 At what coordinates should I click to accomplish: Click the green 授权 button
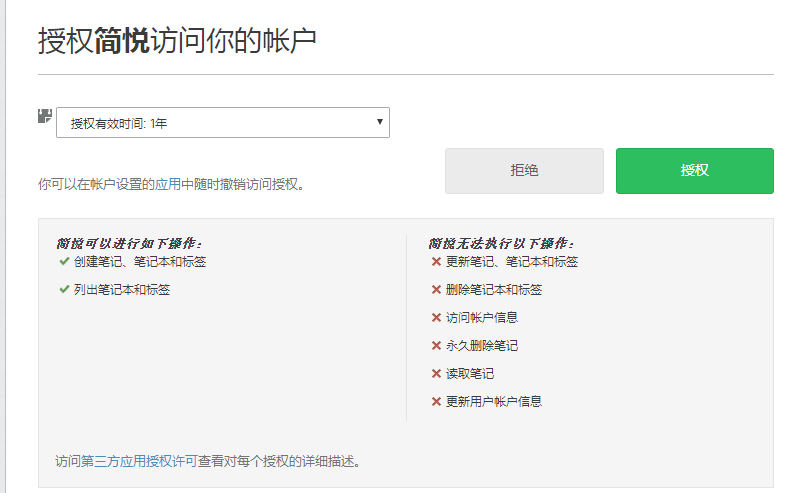tap(695, 171)
